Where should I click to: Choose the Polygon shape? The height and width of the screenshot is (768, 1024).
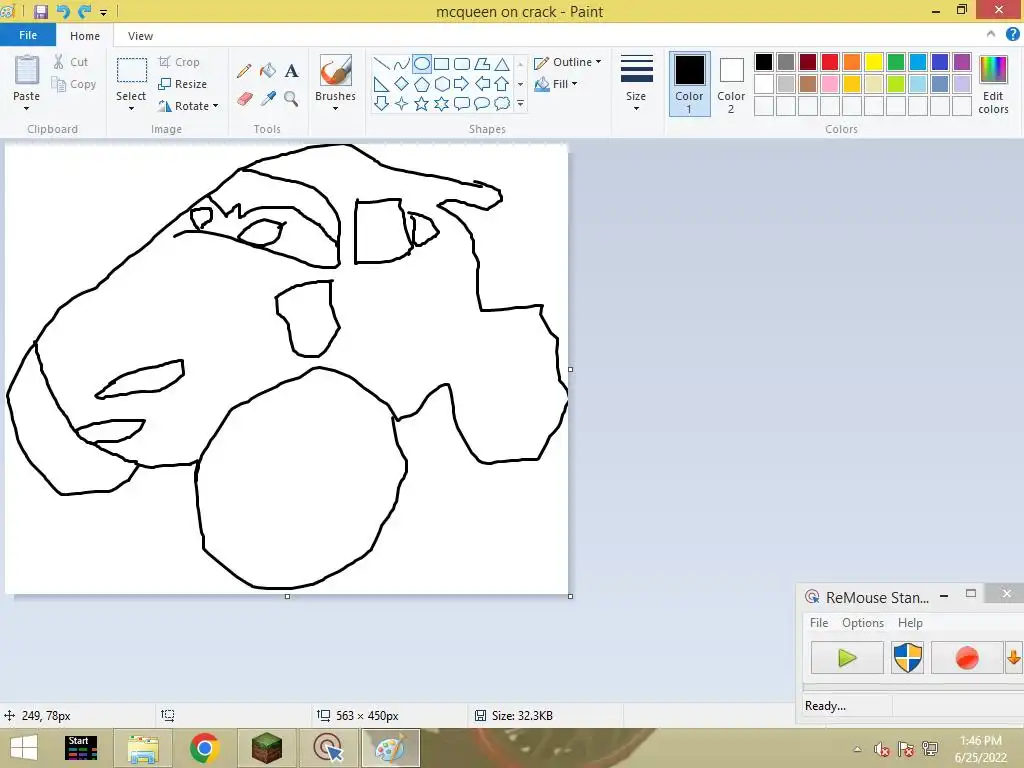tap(482, 63)
